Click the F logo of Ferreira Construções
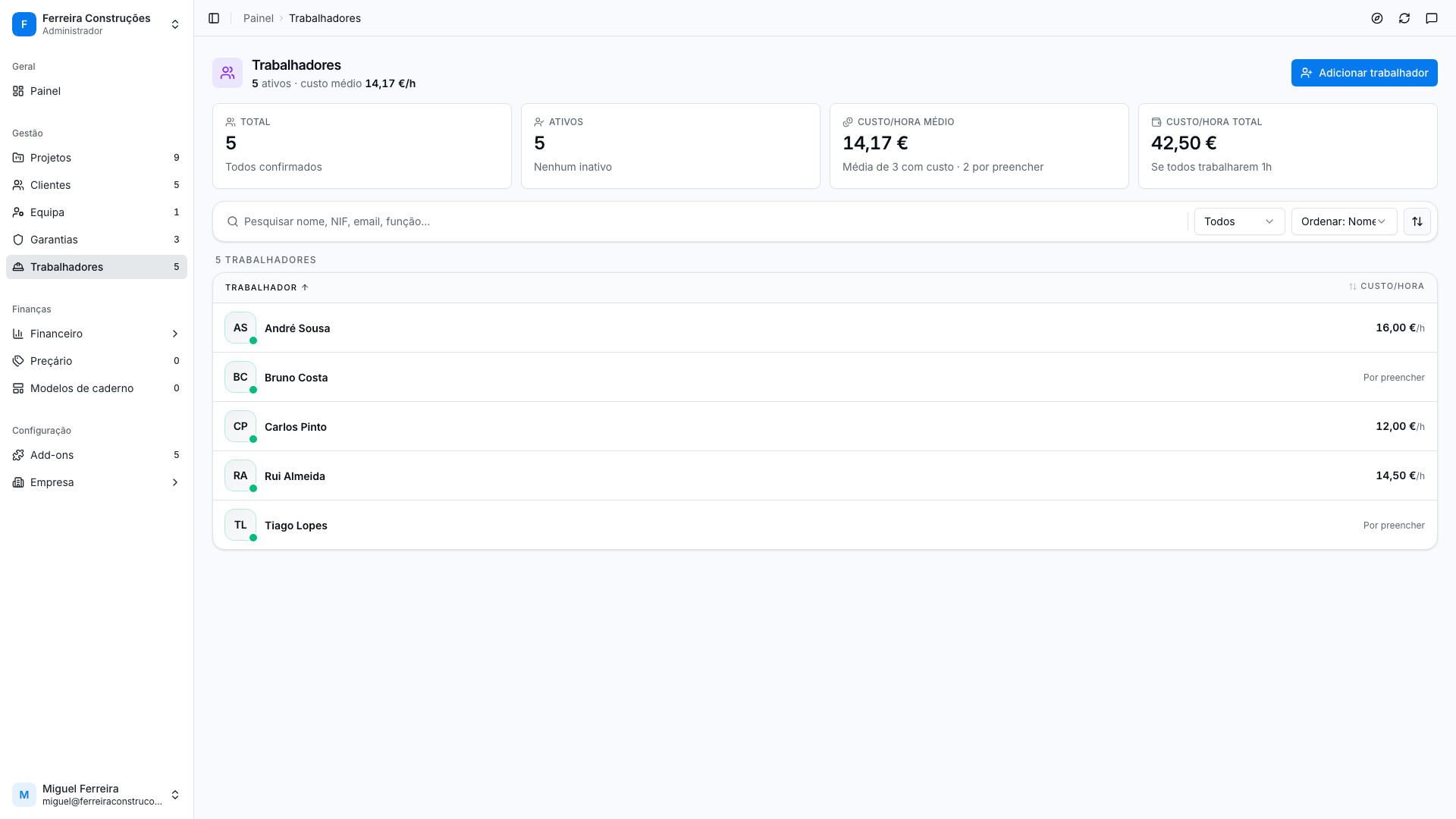This screenshot has width=1456, height=819. [24, 24]
